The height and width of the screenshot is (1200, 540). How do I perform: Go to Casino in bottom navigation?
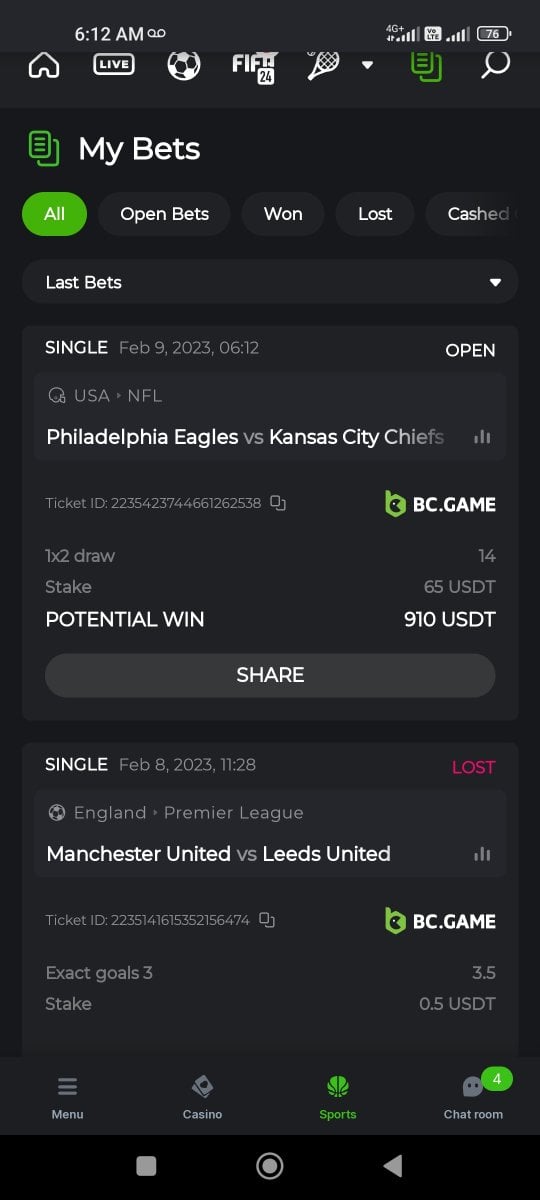pyautogui.click(x=202, y=1097)
